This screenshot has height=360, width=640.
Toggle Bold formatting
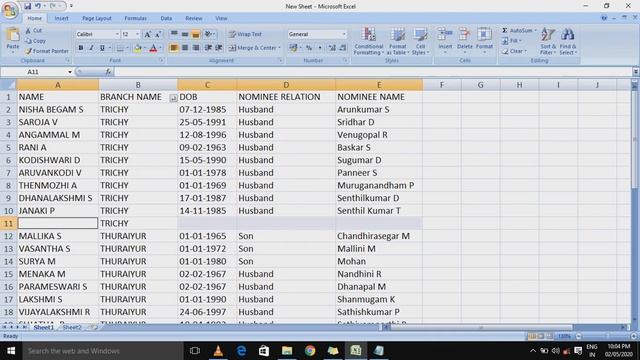click(80, 48)
